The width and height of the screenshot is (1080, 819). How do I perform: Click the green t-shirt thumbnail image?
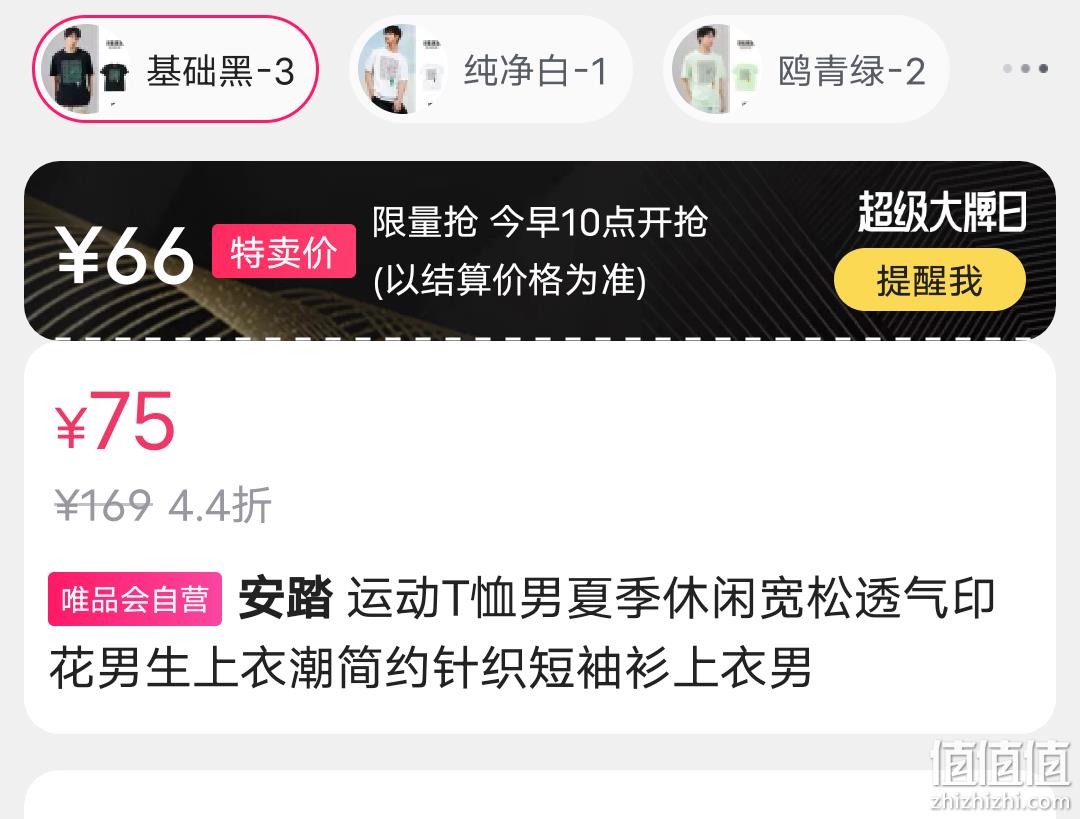[x=716, y=70]
